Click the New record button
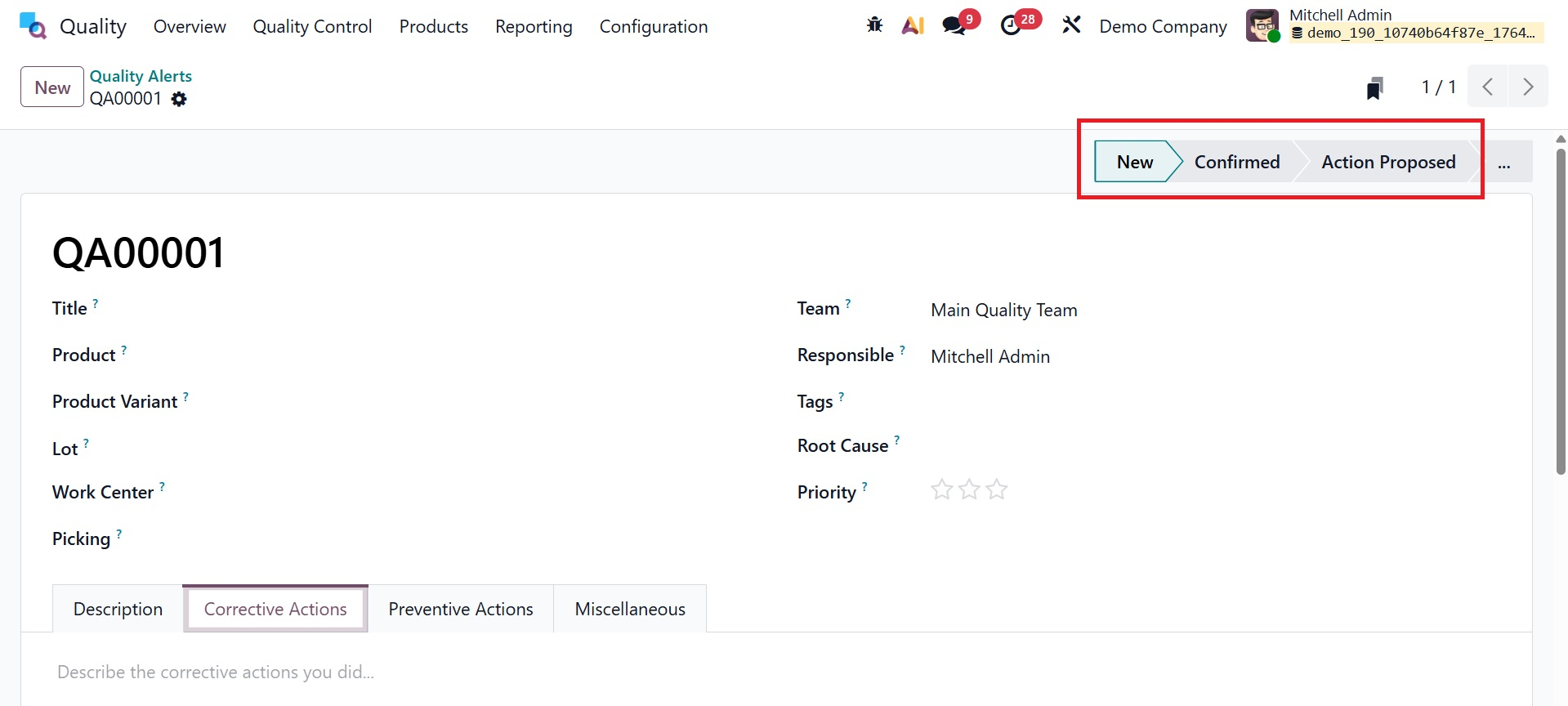The image size is (1568, 706). [x=52, y=87]
